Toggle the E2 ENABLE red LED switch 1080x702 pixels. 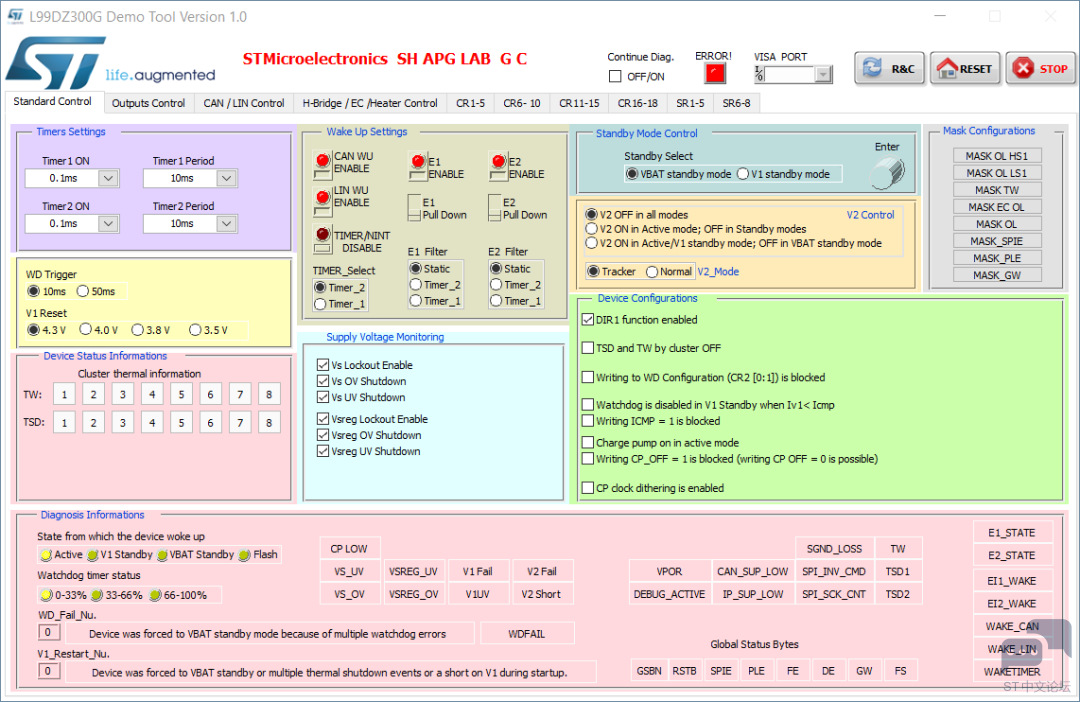498,166
